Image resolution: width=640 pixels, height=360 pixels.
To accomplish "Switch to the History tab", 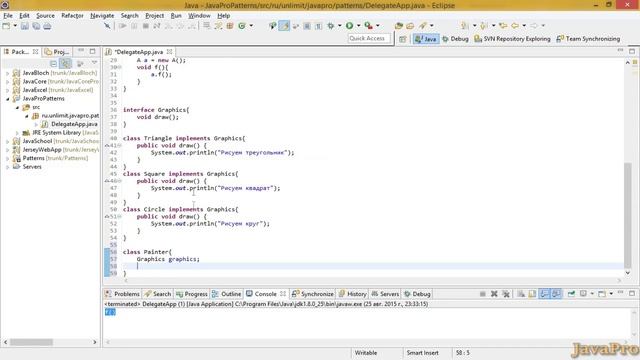I will (x=353, y=294).
